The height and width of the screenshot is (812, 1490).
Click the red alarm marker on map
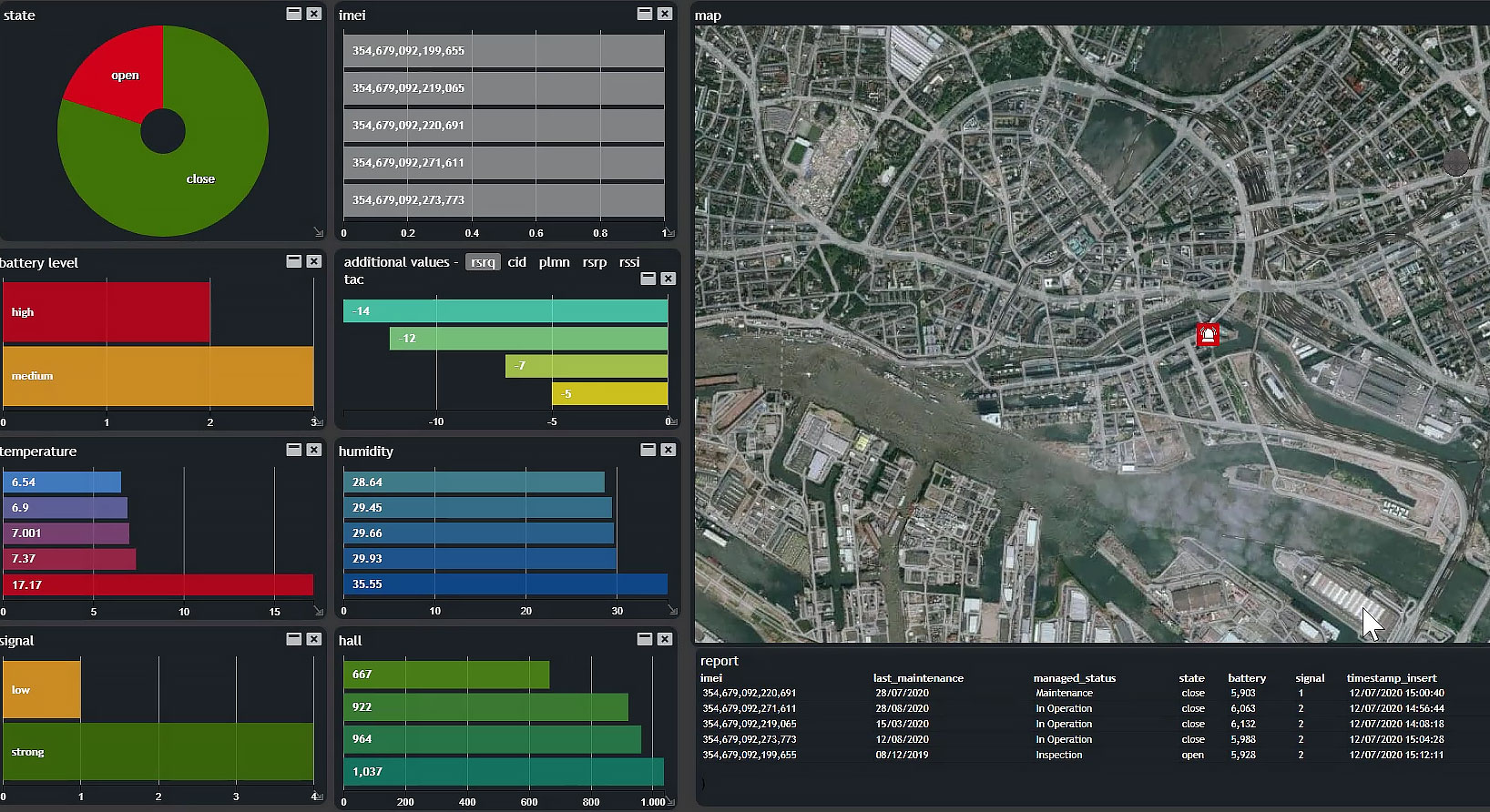[1208, 335]
